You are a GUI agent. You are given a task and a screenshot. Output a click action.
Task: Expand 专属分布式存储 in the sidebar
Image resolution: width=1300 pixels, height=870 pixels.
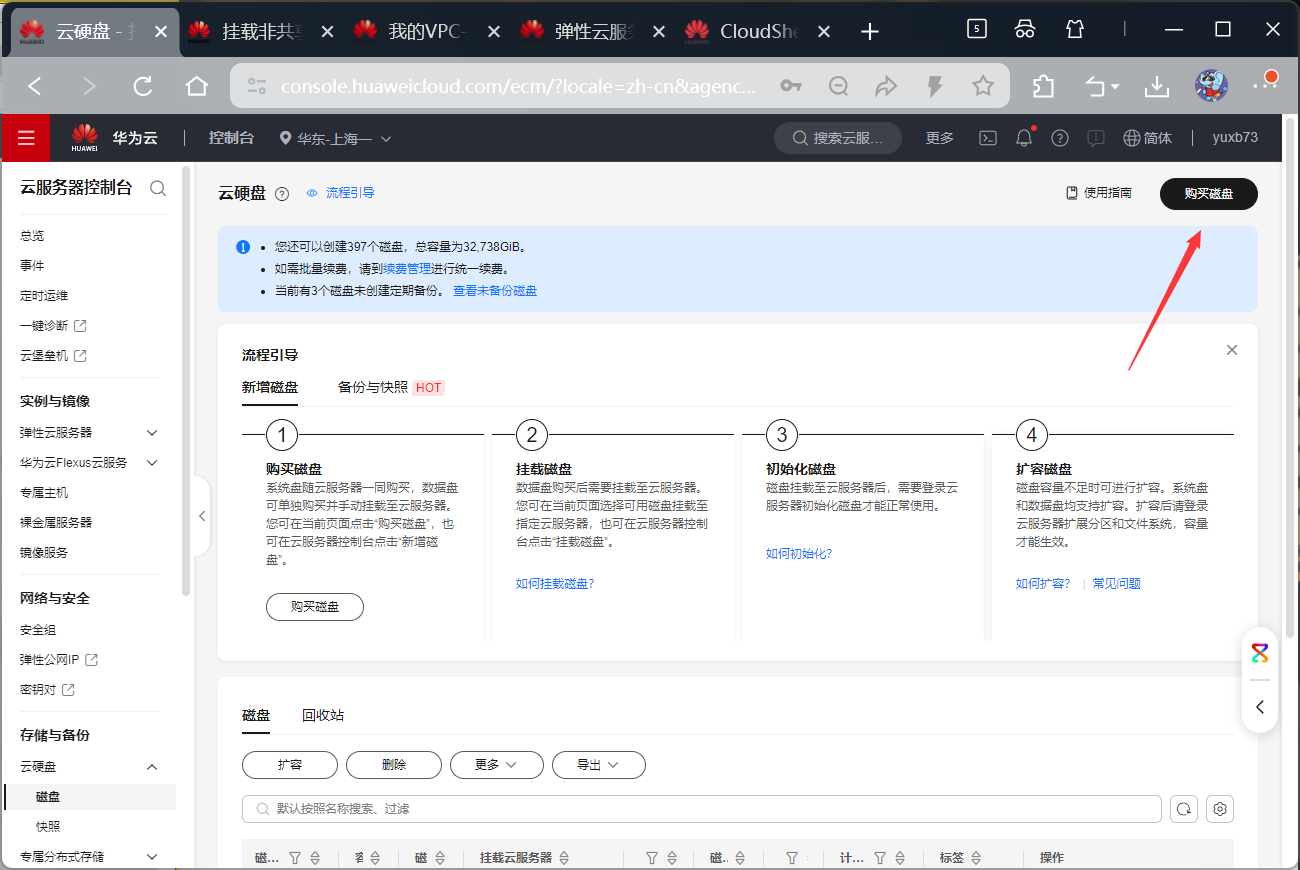pyautogui.click(x=152, y=857)
